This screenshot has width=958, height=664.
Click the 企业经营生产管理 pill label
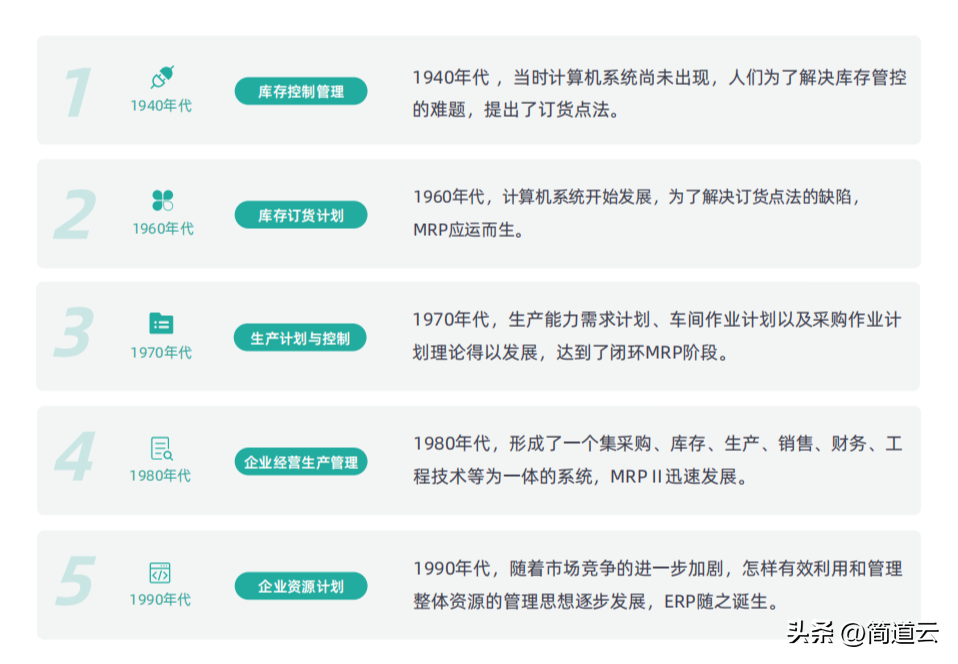coord(301,462)
